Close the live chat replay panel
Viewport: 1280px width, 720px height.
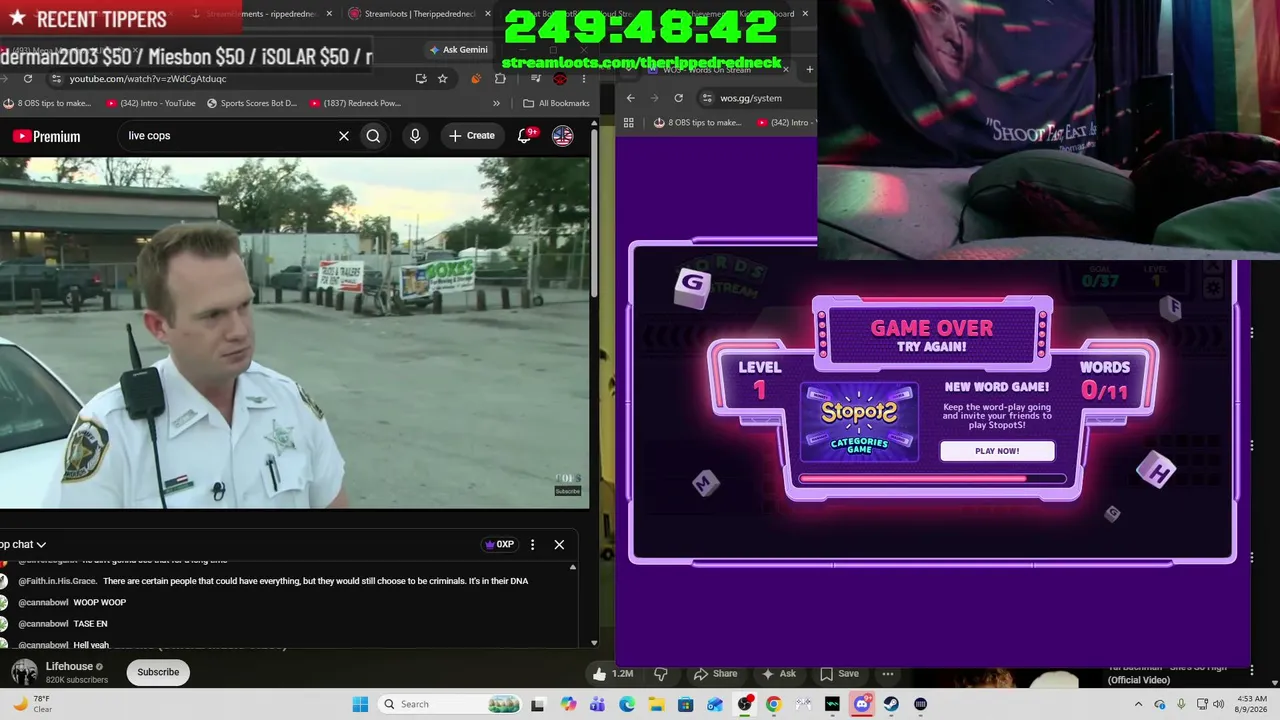tap(559, 545)
